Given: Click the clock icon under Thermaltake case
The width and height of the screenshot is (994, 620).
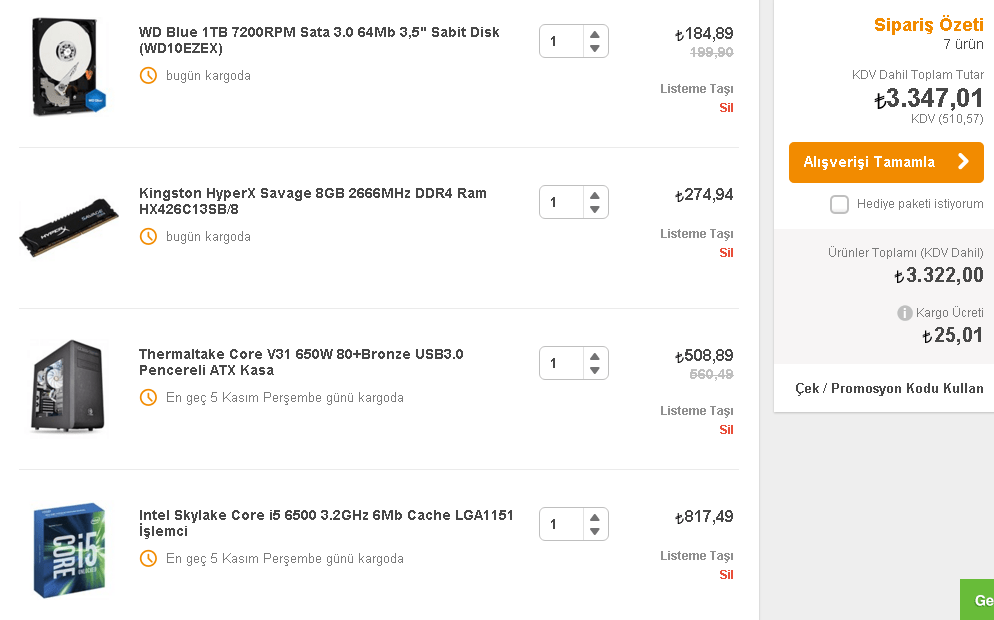Looking at the screenshot, I should (x=148, y=398).
